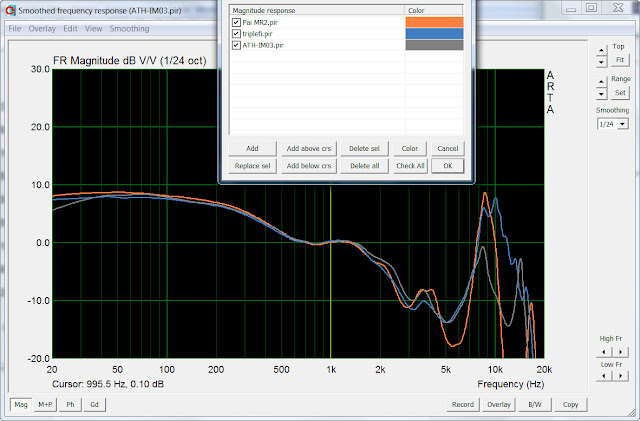The width and height of the screenshot is (640, 421).
Task: Click the Add above crs button
Action: point(309,149)
